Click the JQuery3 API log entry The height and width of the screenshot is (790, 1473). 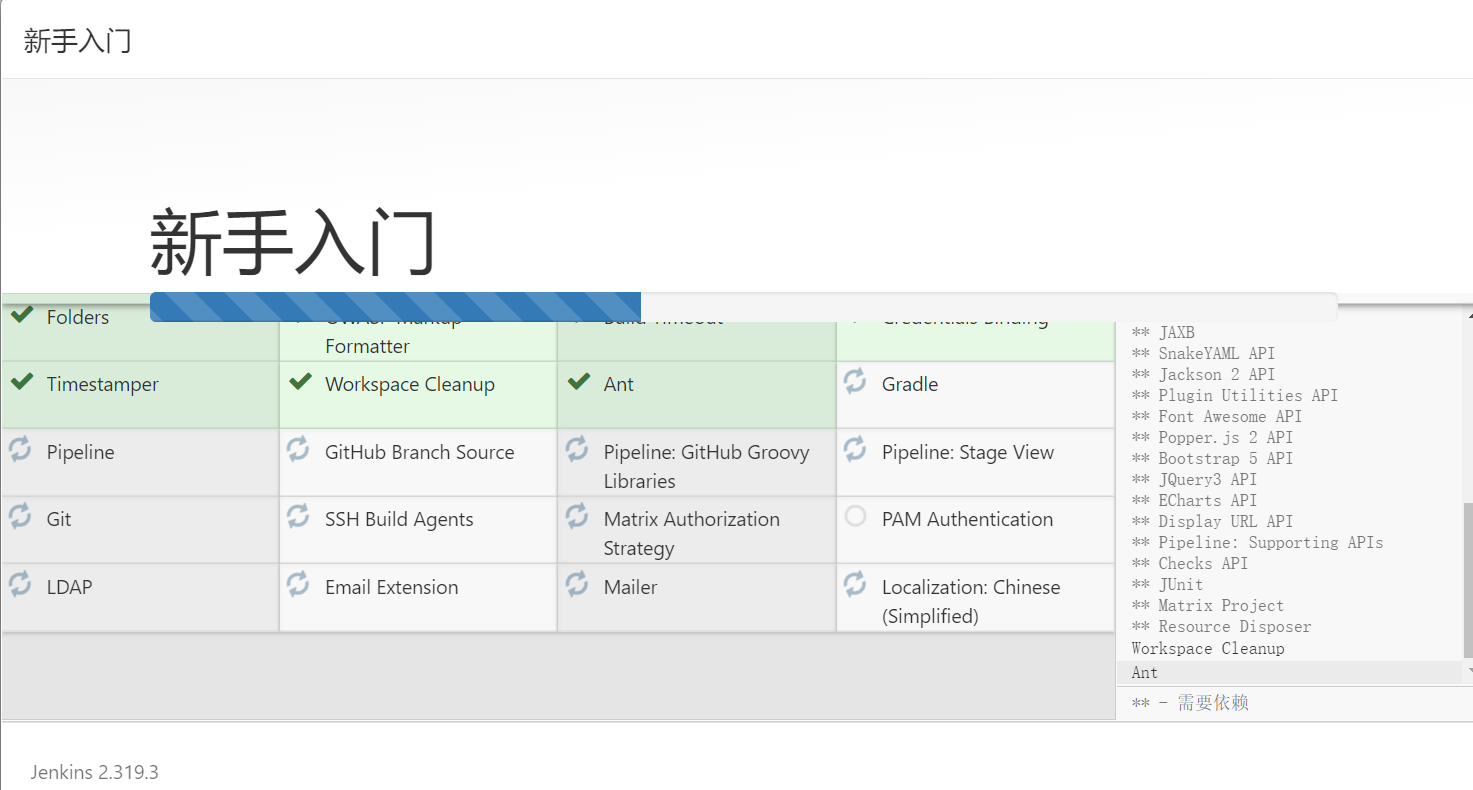1194,479
